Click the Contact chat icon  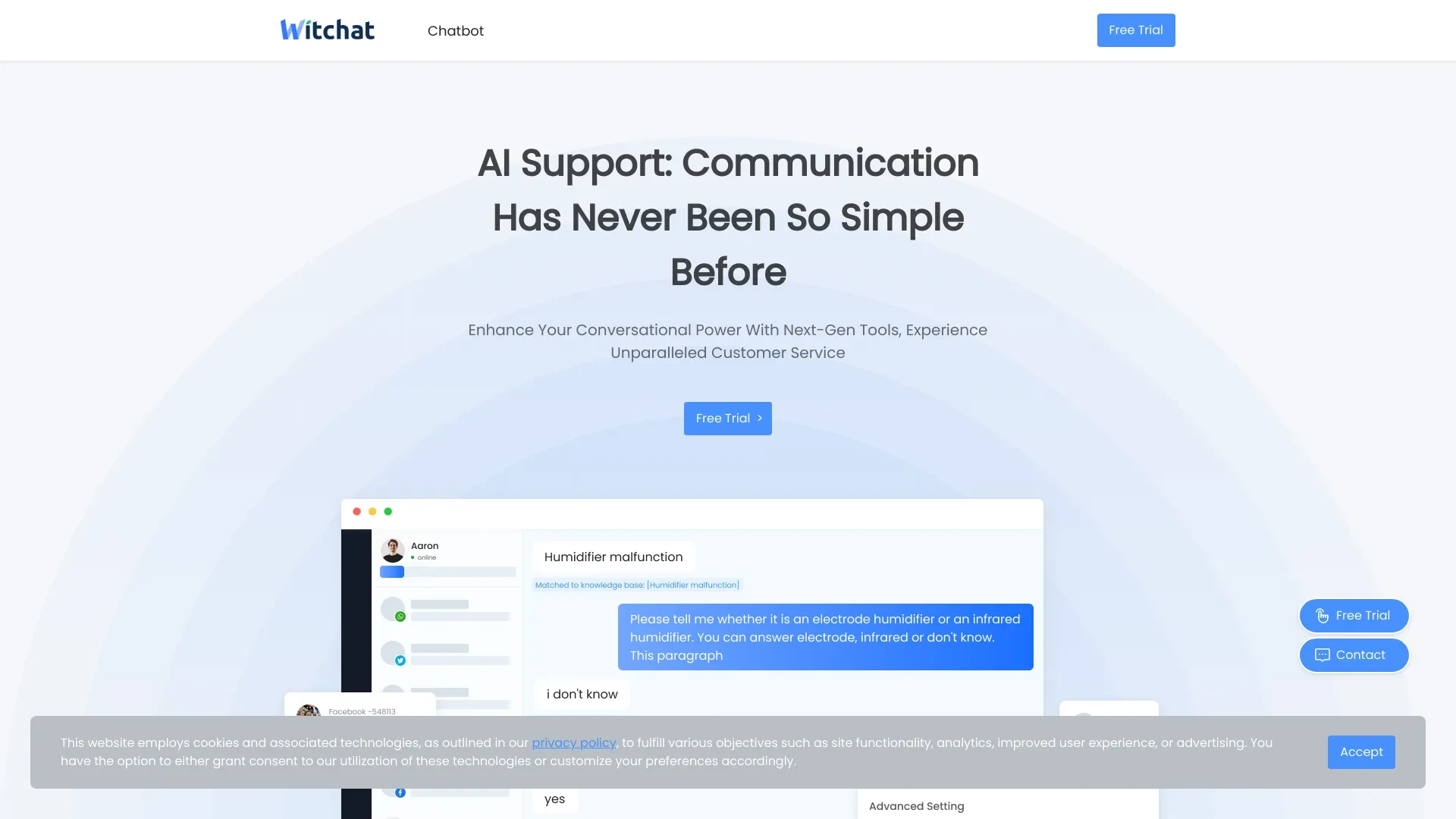1321,655
